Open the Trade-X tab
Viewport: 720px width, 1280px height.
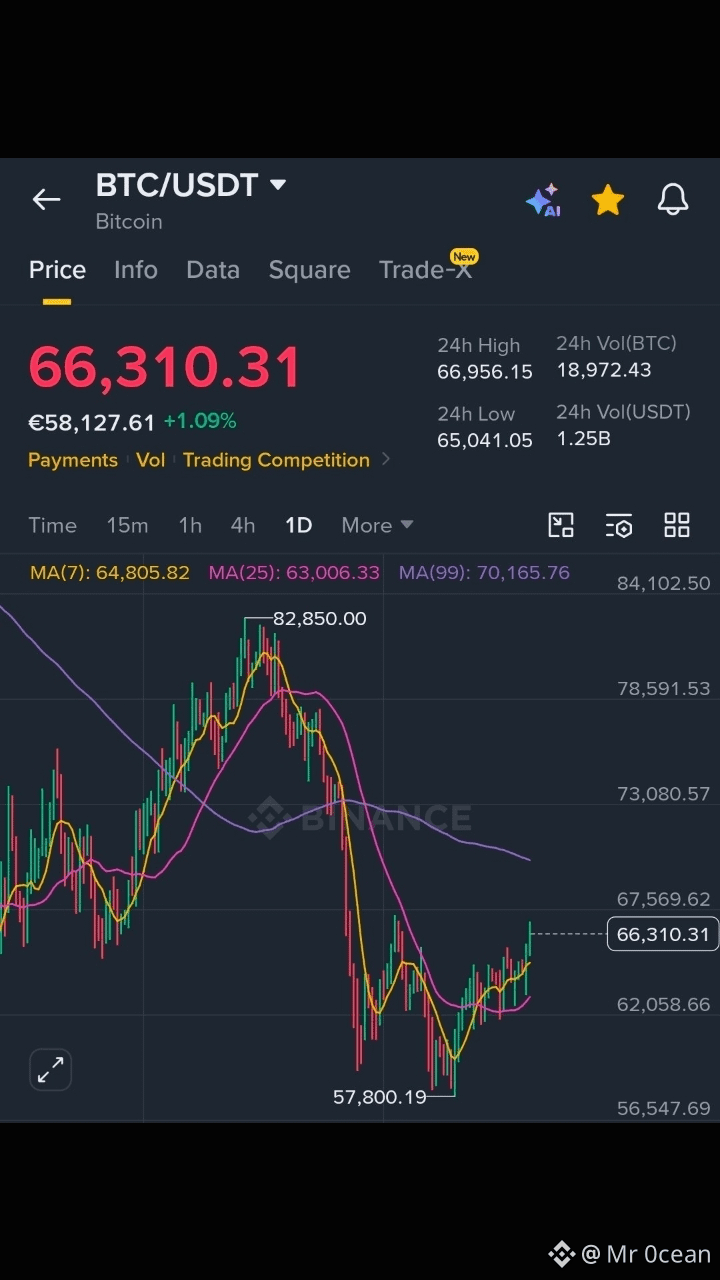(x=425, y=270)
